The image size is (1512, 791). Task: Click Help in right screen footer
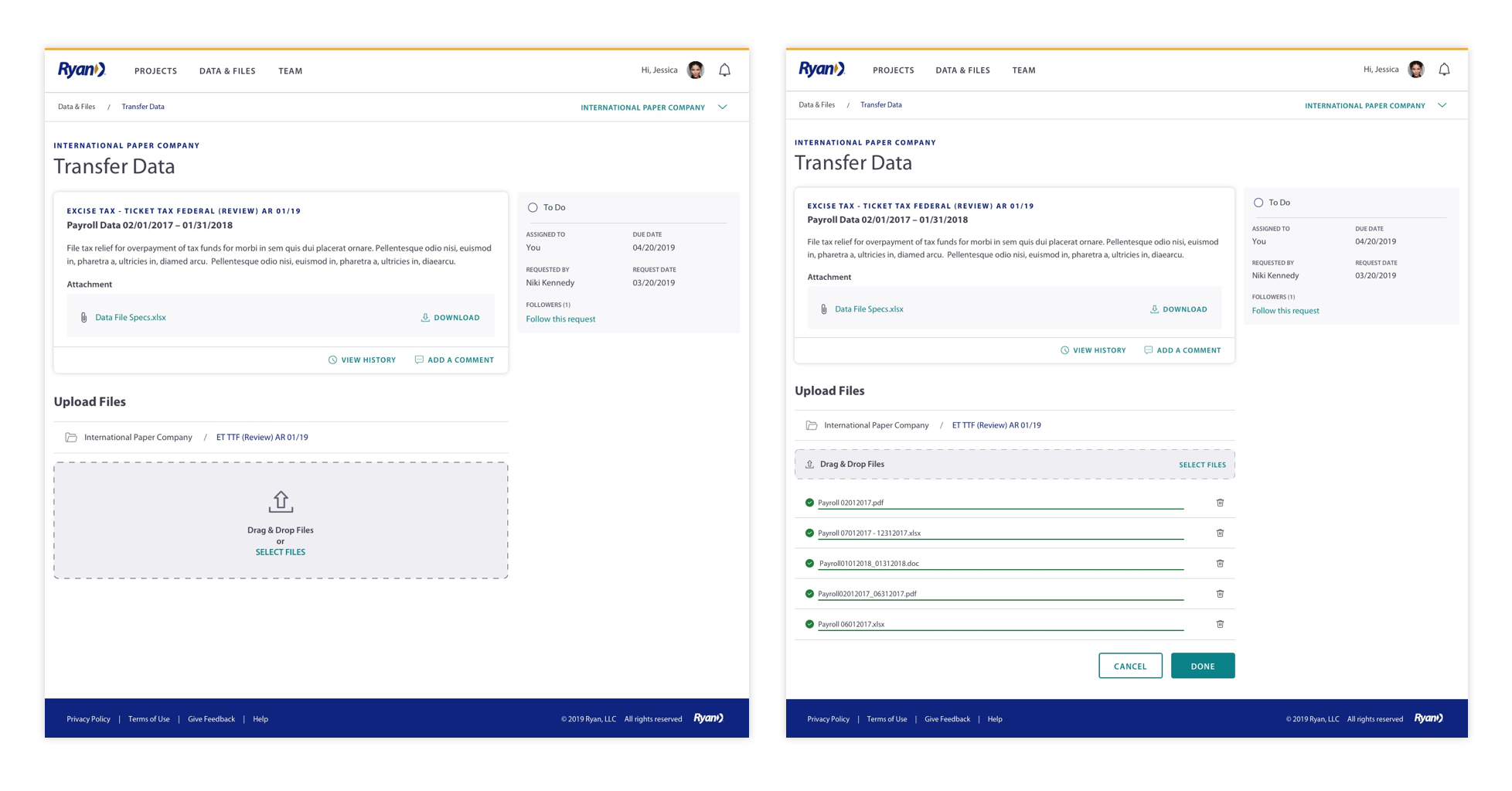click(995, 719)
